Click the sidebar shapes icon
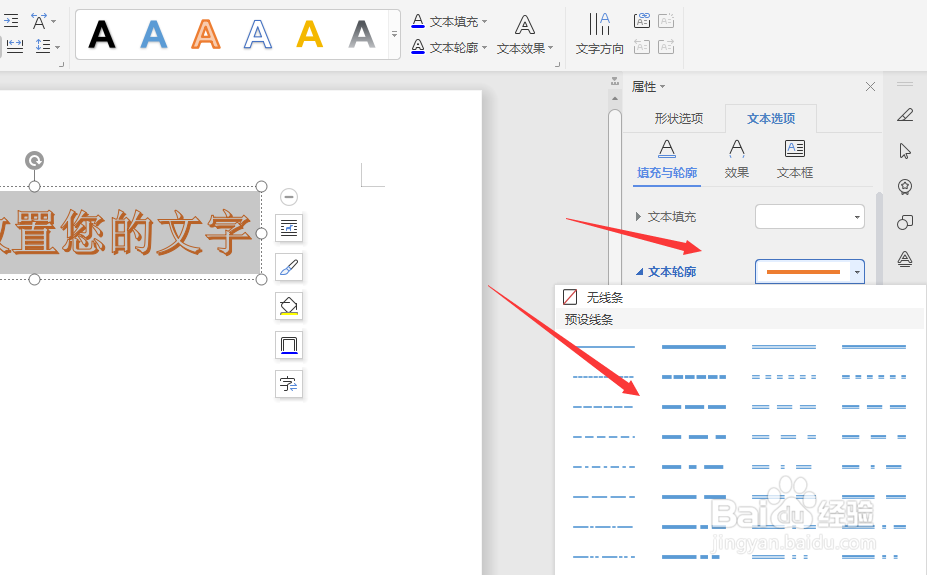The width and height of the screenshot is (927, 575). (905, 222)
